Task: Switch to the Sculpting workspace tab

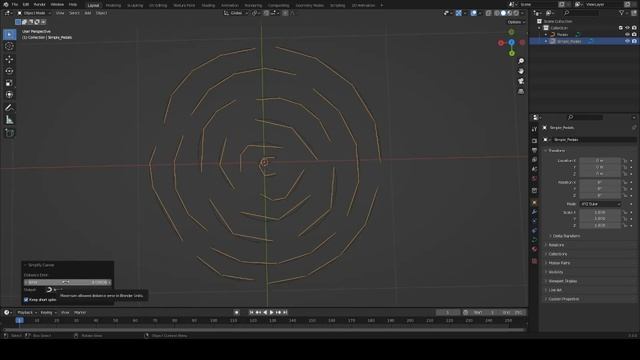Action: click(x=135, y=5)
